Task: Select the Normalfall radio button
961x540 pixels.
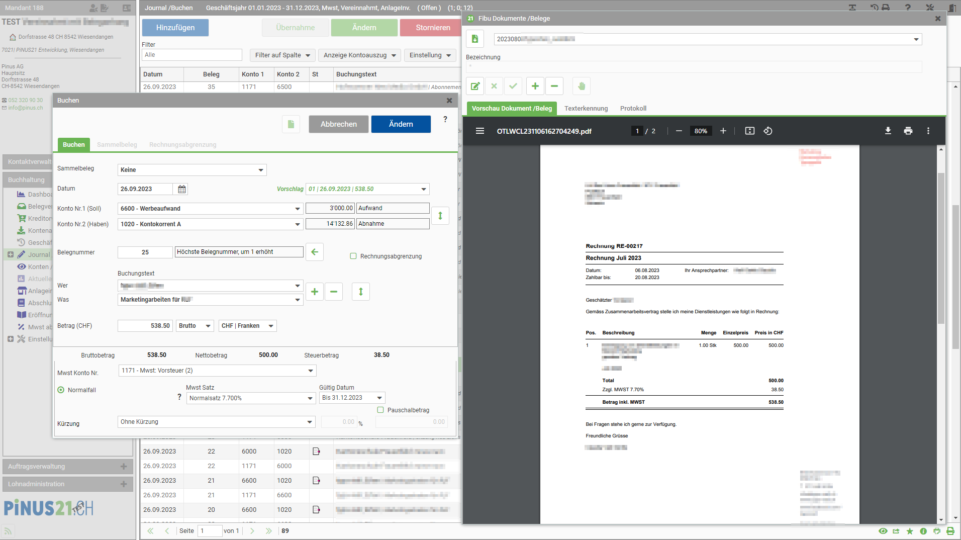Action: coord(61,390)
